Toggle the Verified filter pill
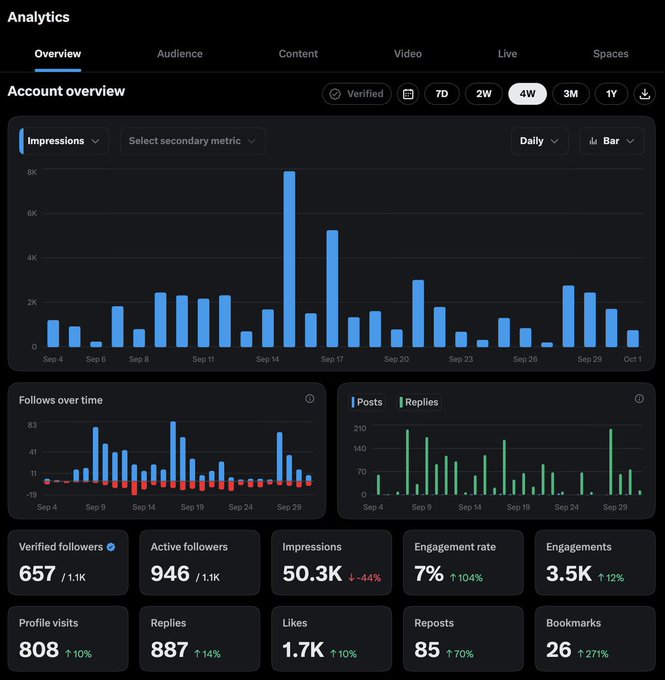The height and width of the screenshot is (680, 665). pos(357,94)
